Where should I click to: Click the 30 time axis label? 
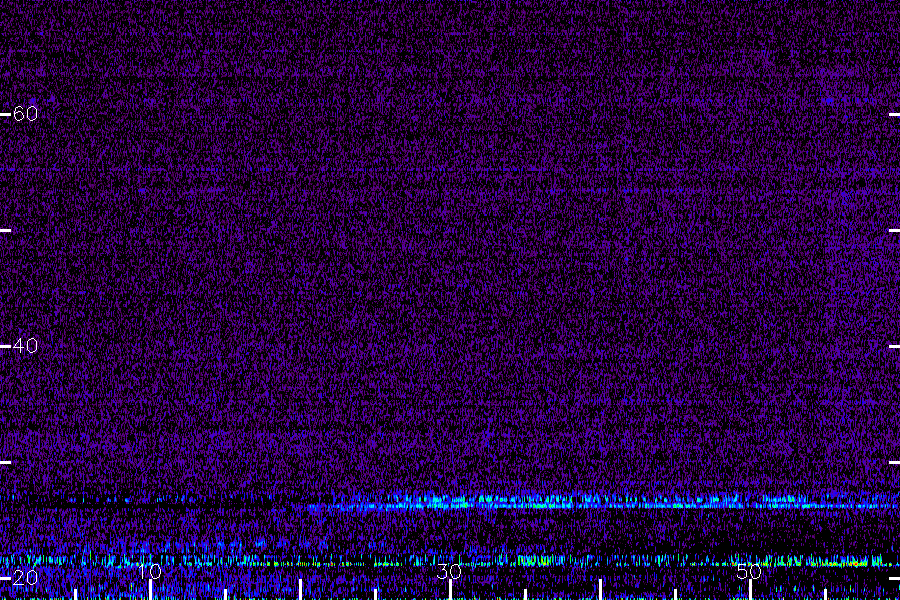pos(449,571)
